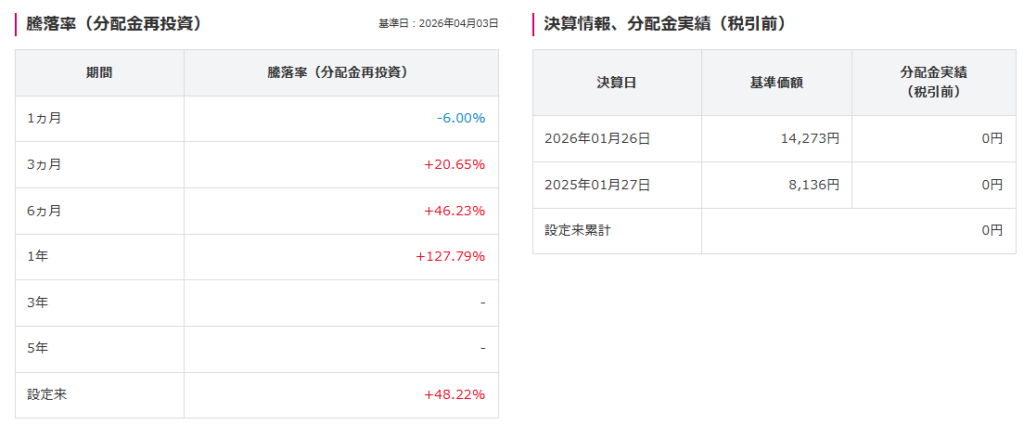Click the 期間 column header
The width and height of the screenshot is (1024, 425).
pyautogui.click(x=99, y=73)
